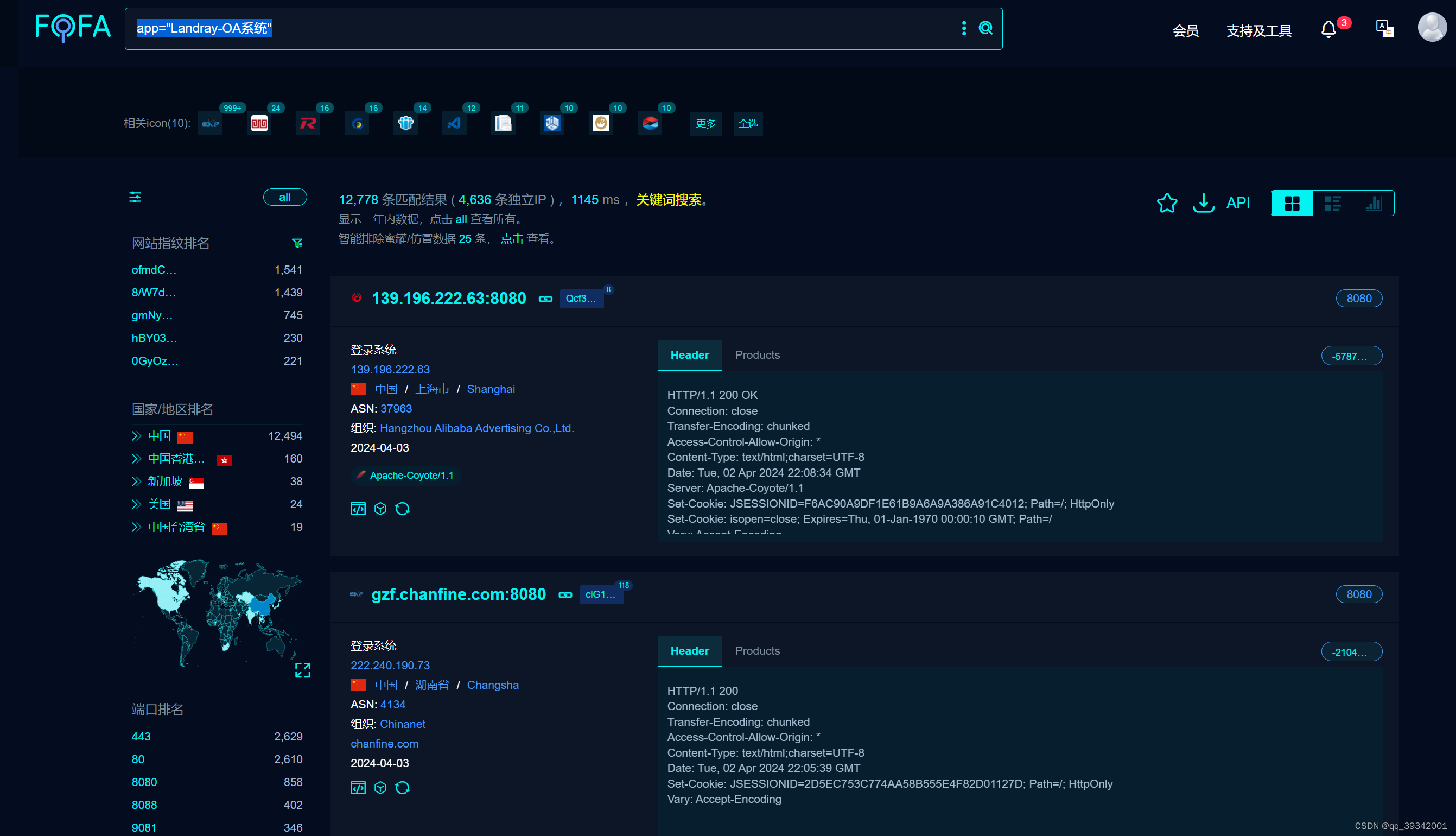Expand the world map to fullscreen
The height and width of the screenshot is (836, 1456).
[303, 670]
